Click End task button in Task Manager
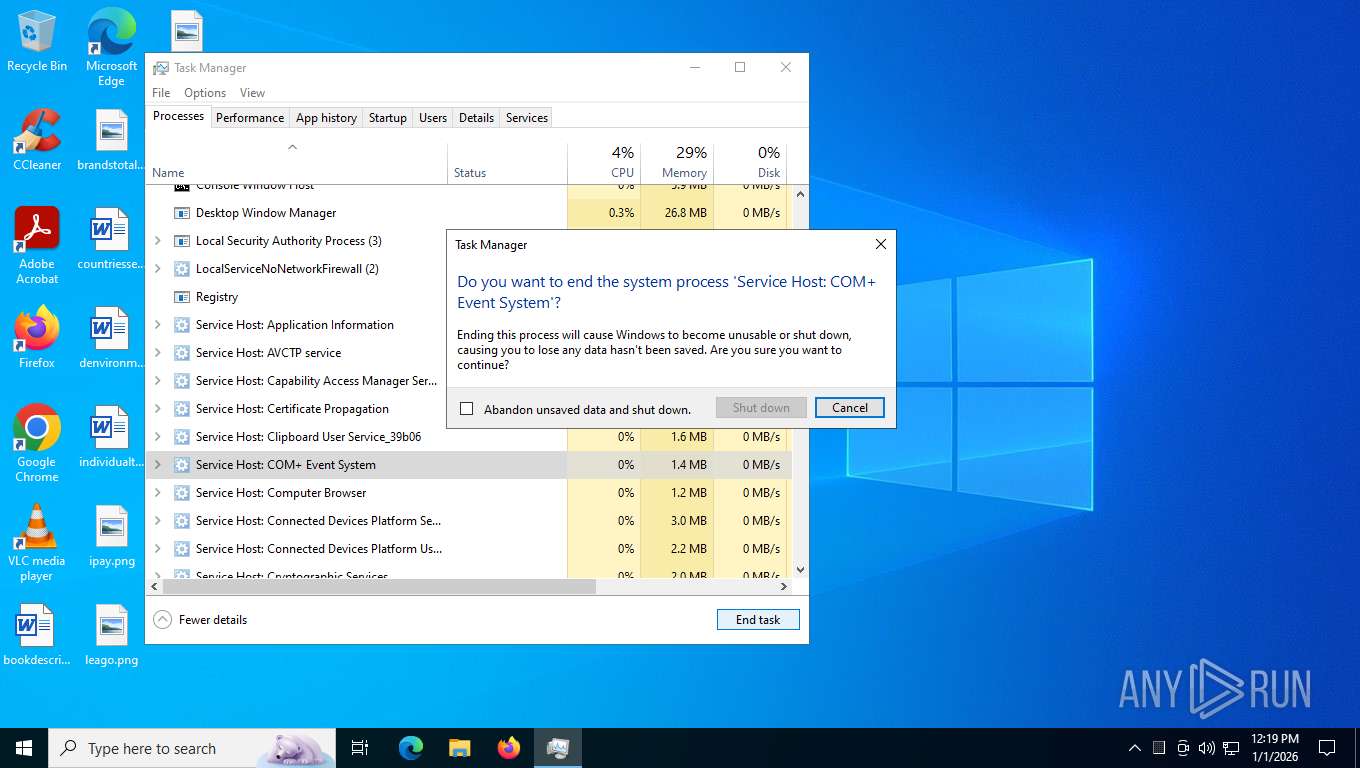Image resolution: width=1360 pixels, height=768 pixels. tap(758, 620)
